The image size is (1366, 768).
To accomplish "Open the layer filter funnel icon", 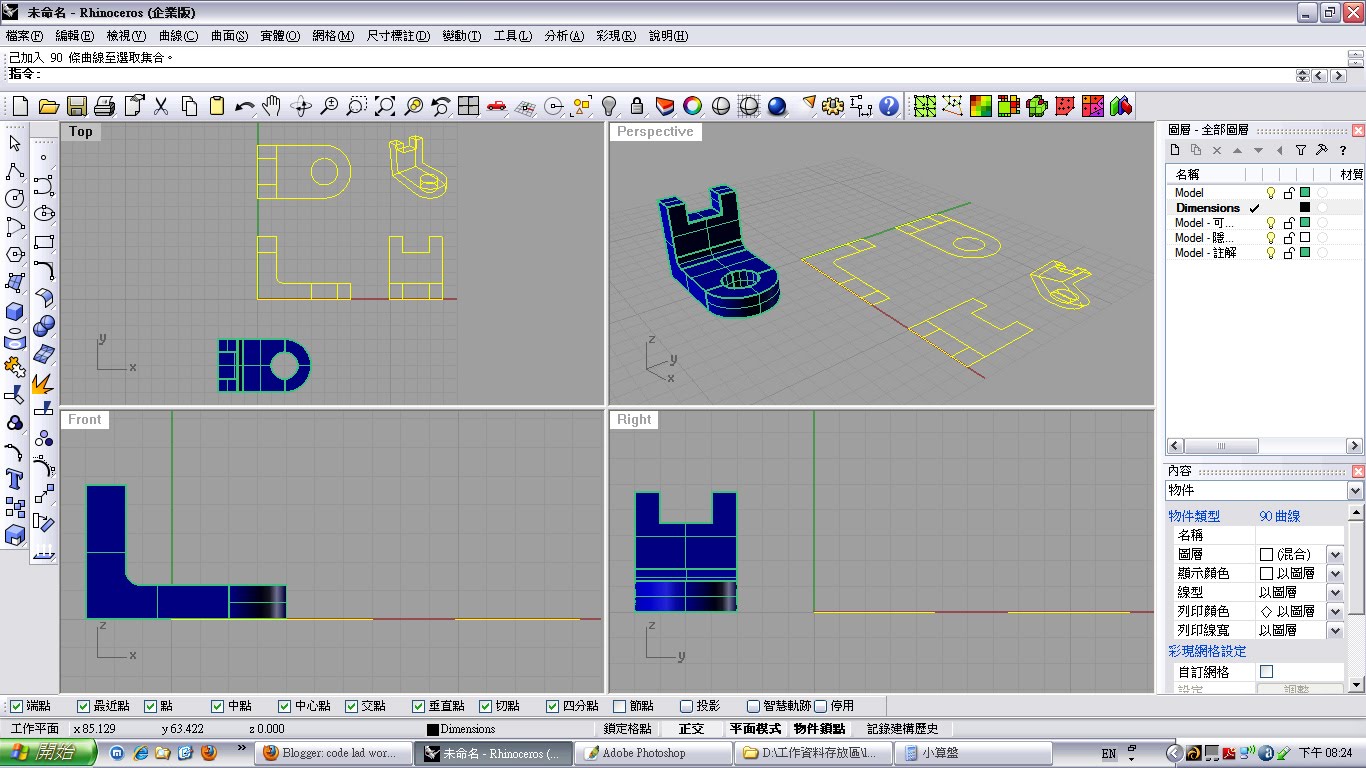I will coord(1301,150).
